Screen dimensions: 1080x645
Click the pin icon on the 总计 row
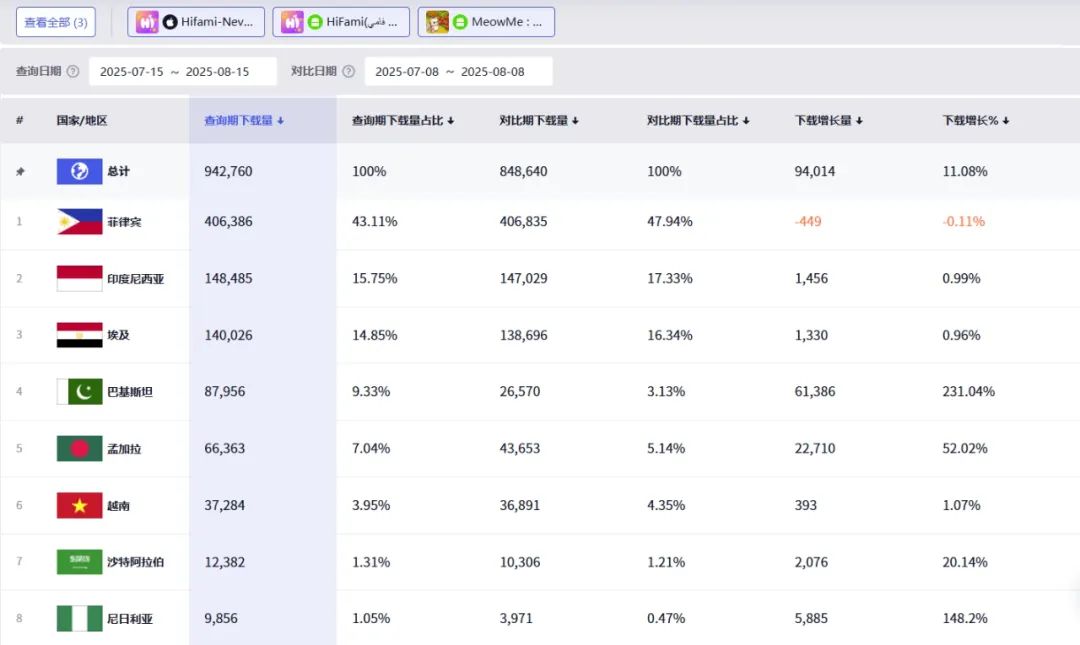19,172
